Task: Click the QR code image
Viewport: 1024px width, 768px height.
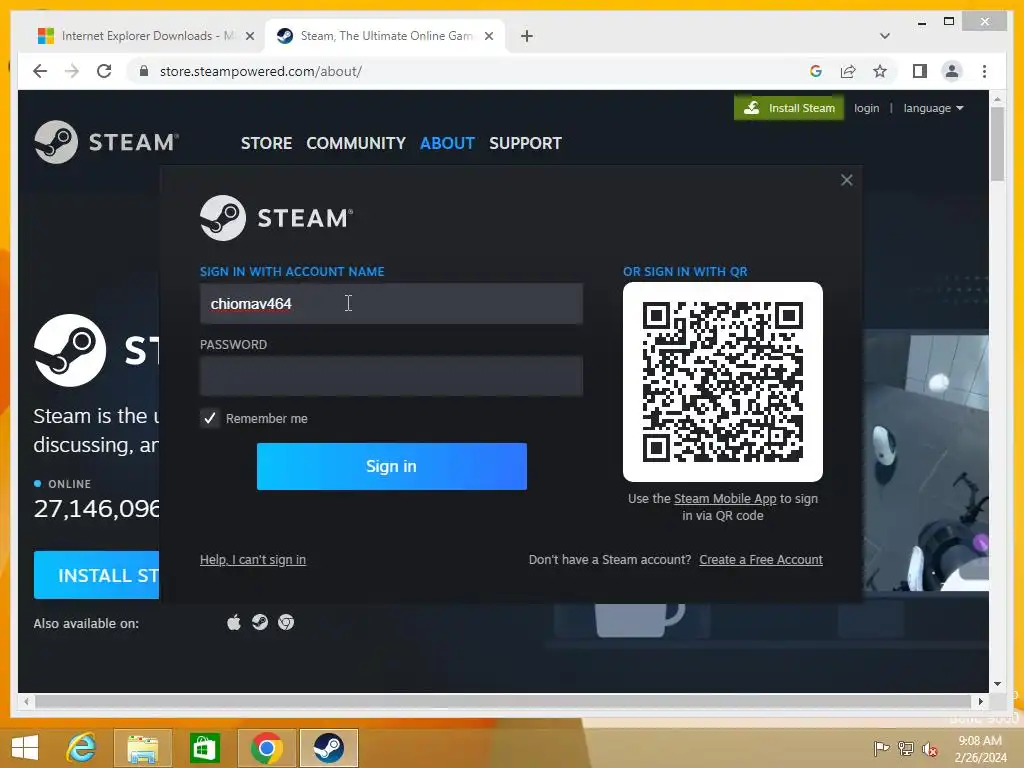Action: coord(722,381)
